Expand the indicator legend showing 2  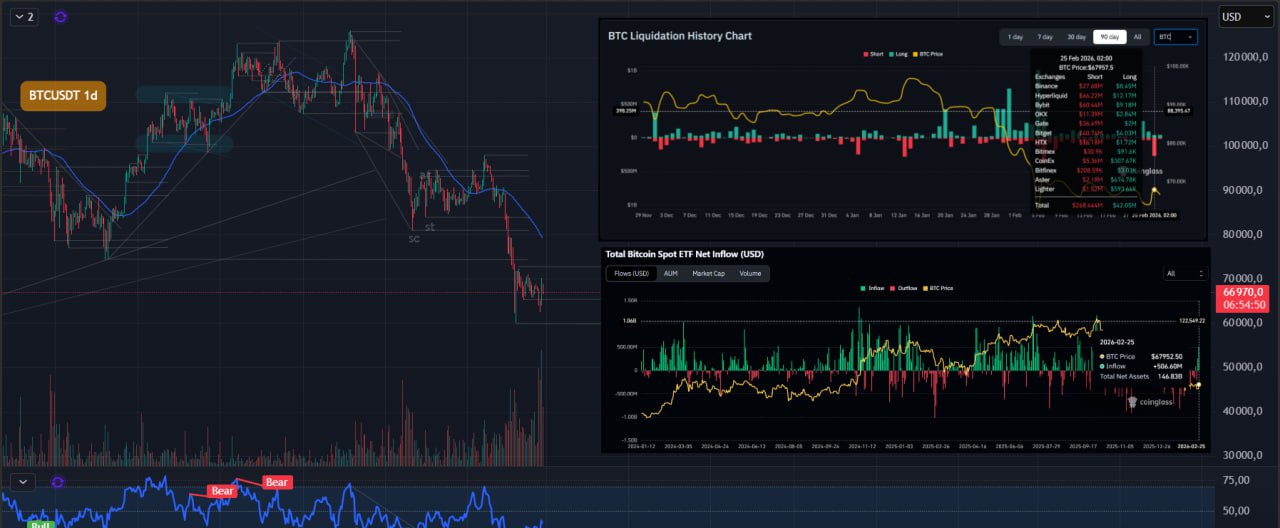[x=24, y=17]
